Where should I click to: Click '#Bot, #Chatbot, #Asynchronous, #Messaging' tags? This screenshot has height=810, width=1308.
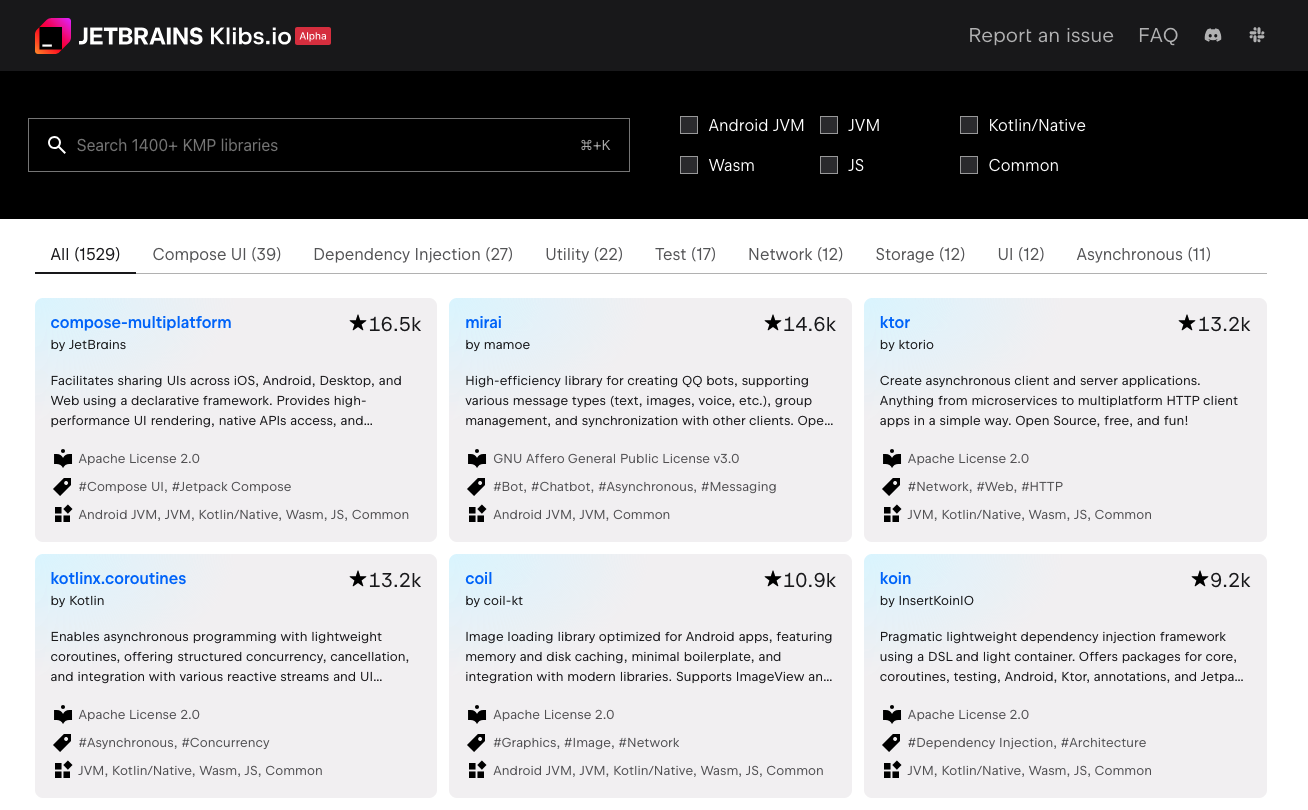[x=635, y=486]
